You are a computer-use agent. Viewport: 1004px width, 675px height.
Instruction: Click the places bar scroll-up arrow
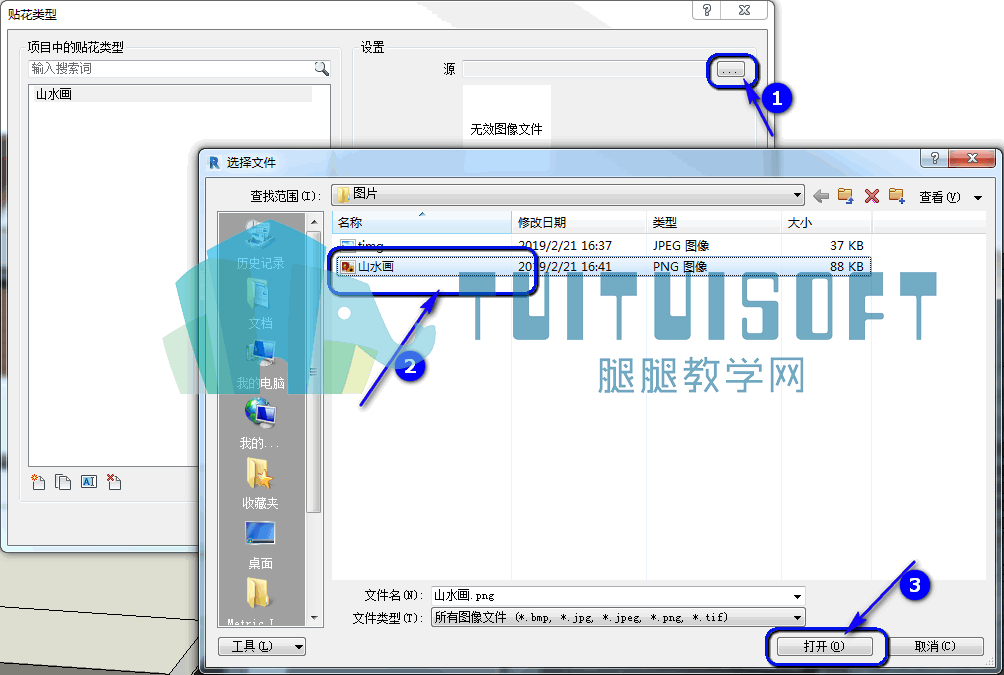click(x=314, y=222)
